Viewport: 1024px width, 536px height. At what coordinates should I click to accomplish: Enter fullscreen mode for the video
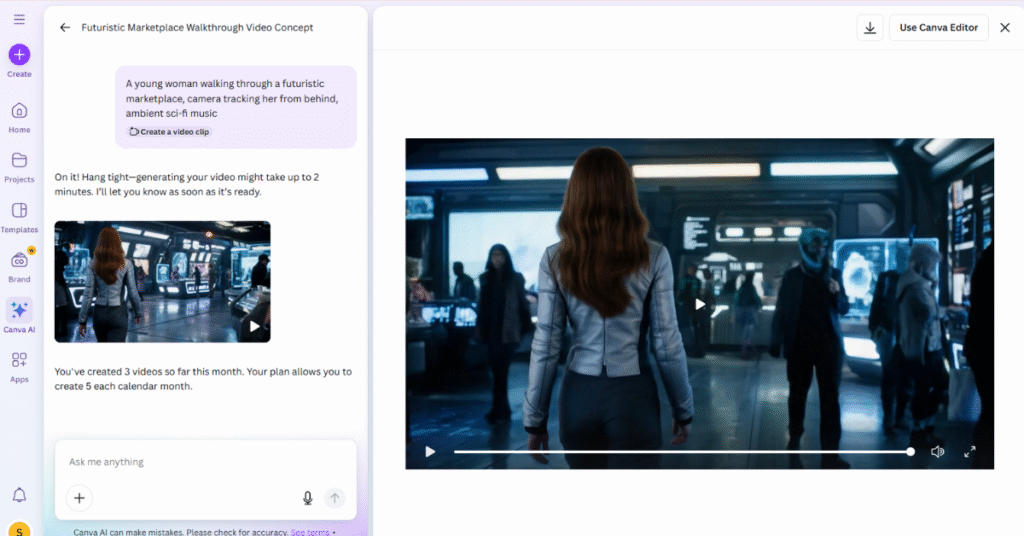970,452
